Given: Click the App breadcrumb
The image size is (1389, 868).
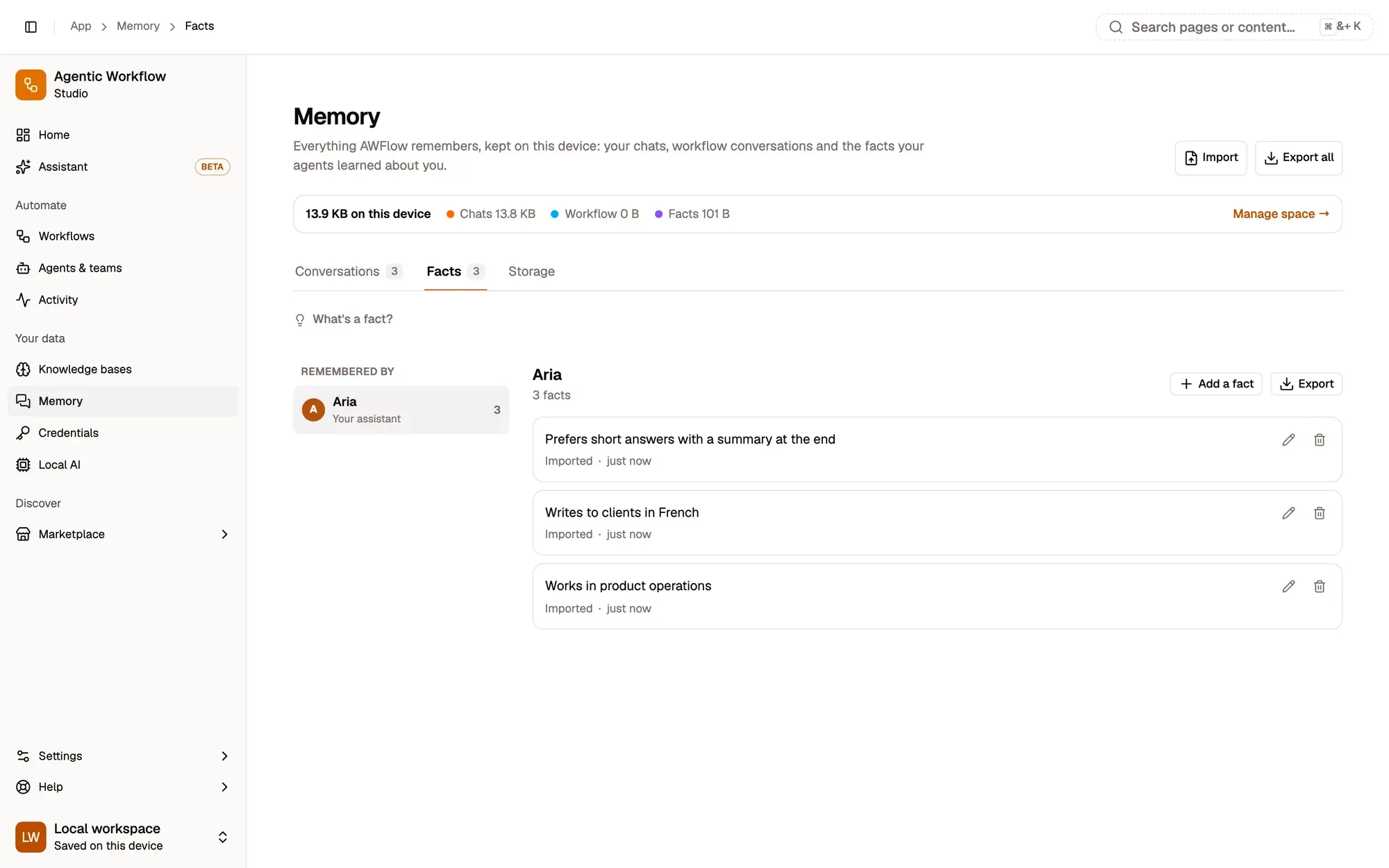Looking at the screenshot, I should click(x=81, y=26).
